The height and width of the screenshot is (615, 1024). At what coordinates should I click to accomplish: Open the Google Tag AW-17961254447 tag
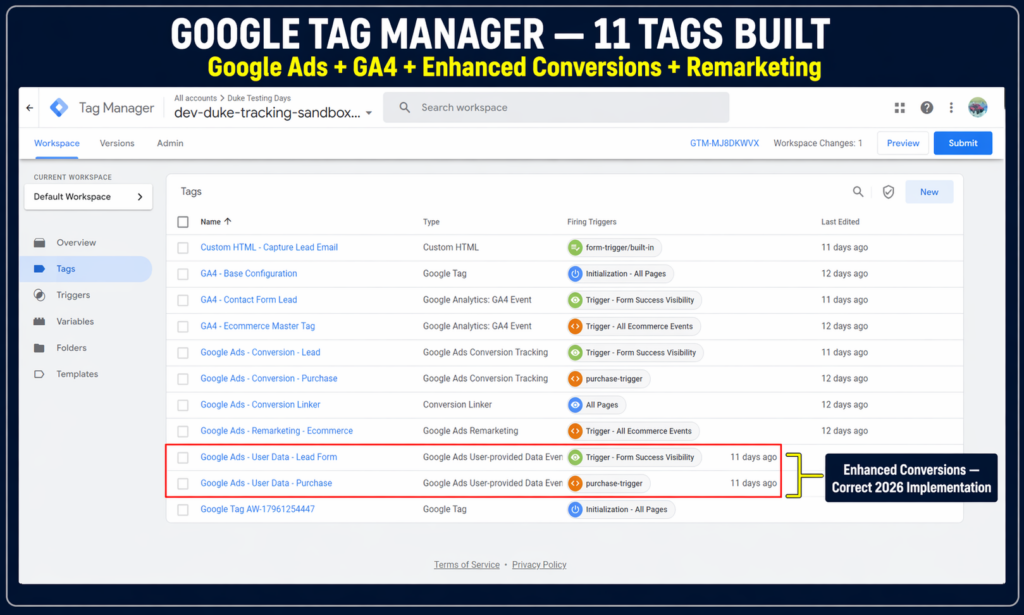pos(257,509)
